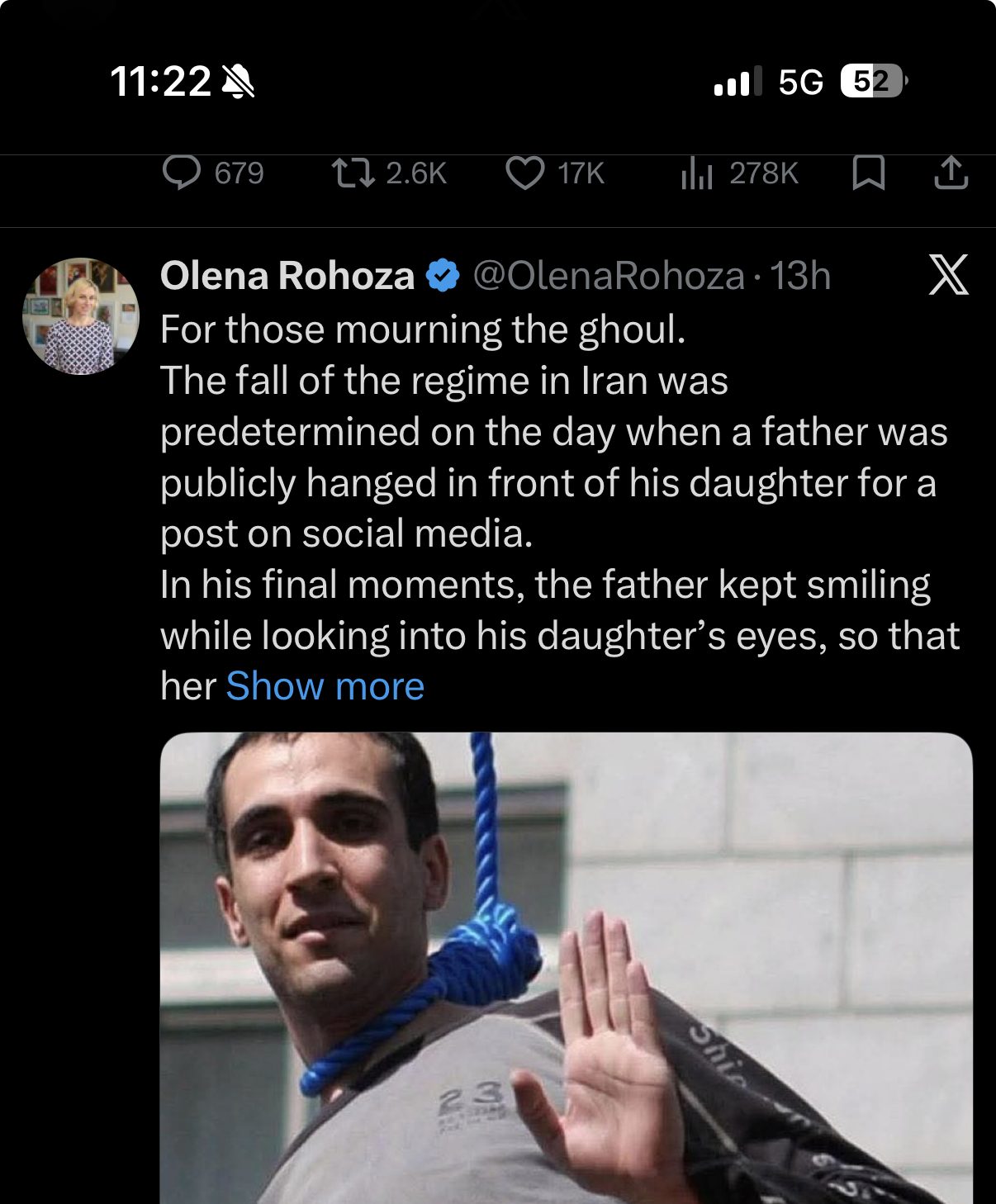Bookmark the post above Olena's tweet
The image size is (996, 1204).
(x=868, y=173)
